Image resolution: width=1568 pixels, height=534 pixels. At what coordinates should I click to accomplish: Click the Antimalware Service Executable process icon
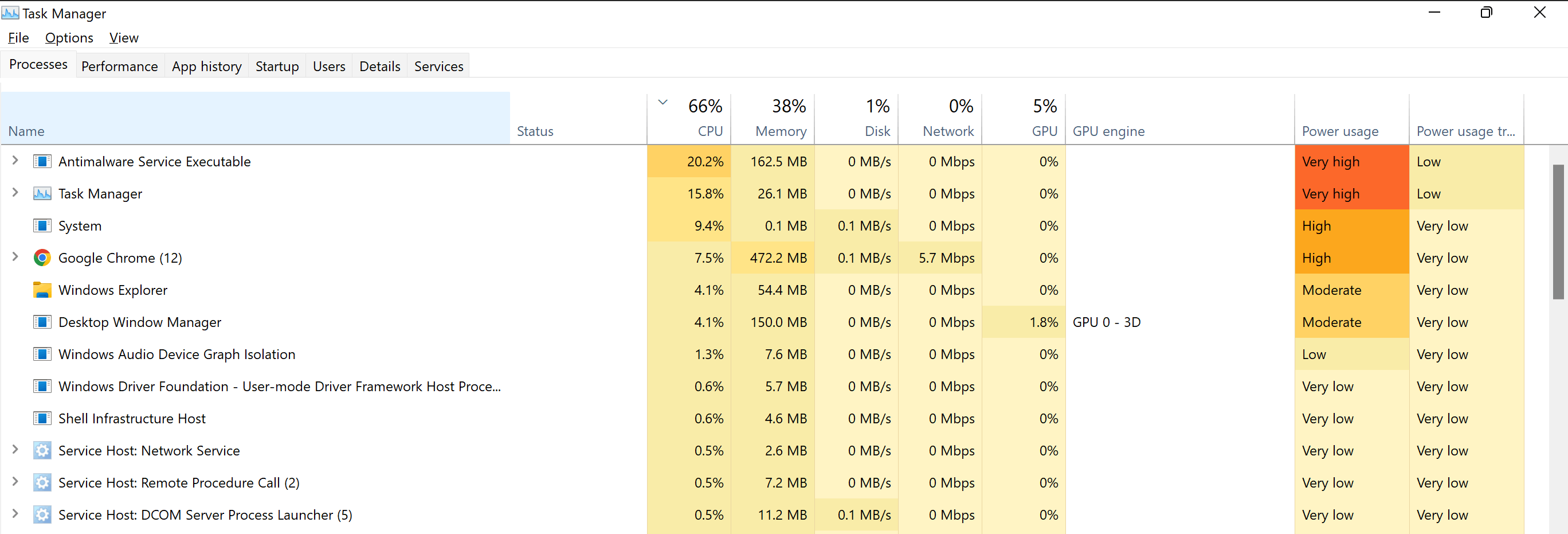42,161
